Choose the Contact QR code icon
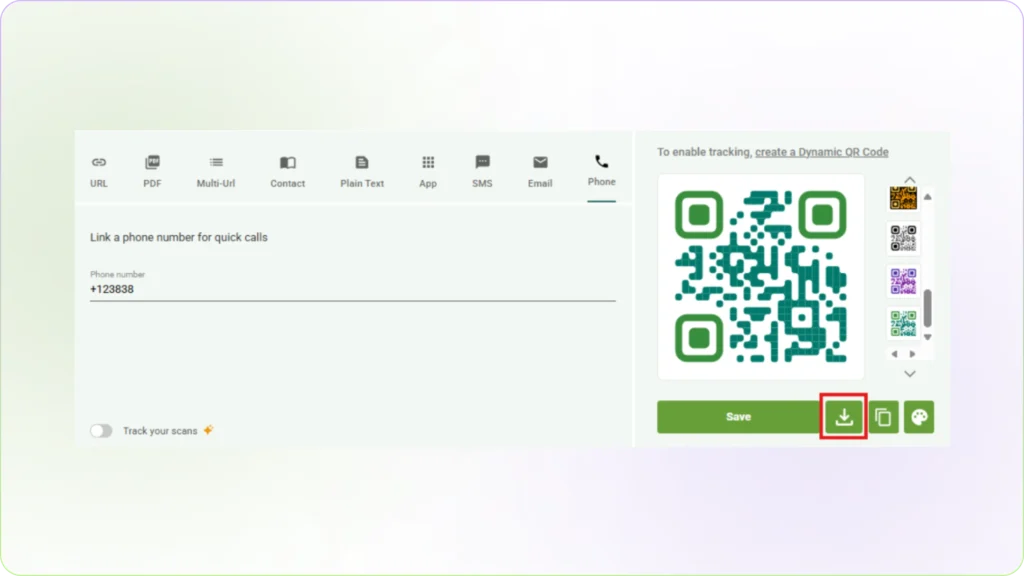Image resolution: width=1024 pixels, height=576 pixels. pos(287,170)
